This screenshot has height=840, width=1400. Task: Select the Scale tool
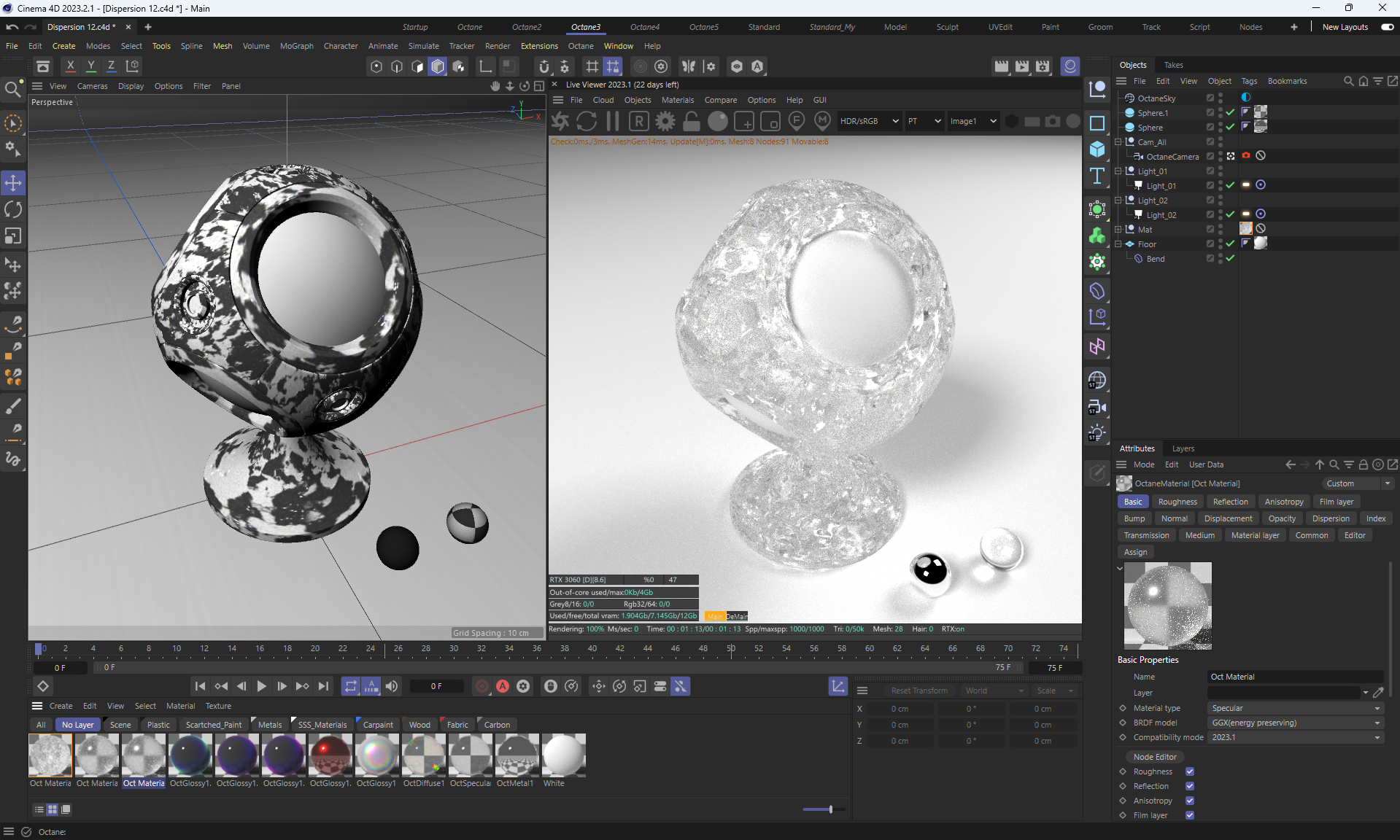[13, 236]
